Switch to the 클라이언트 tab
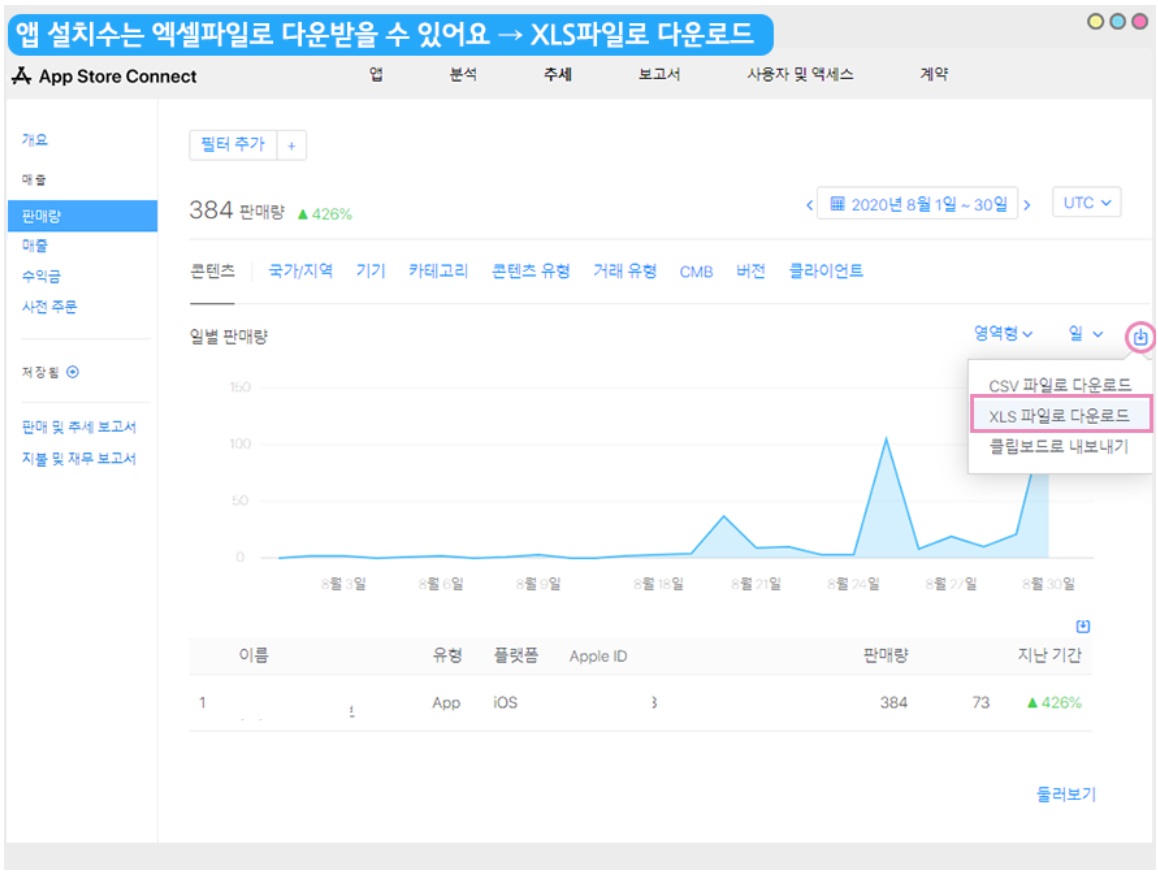This screenshot has width=1158, height=873. point(826,271)
